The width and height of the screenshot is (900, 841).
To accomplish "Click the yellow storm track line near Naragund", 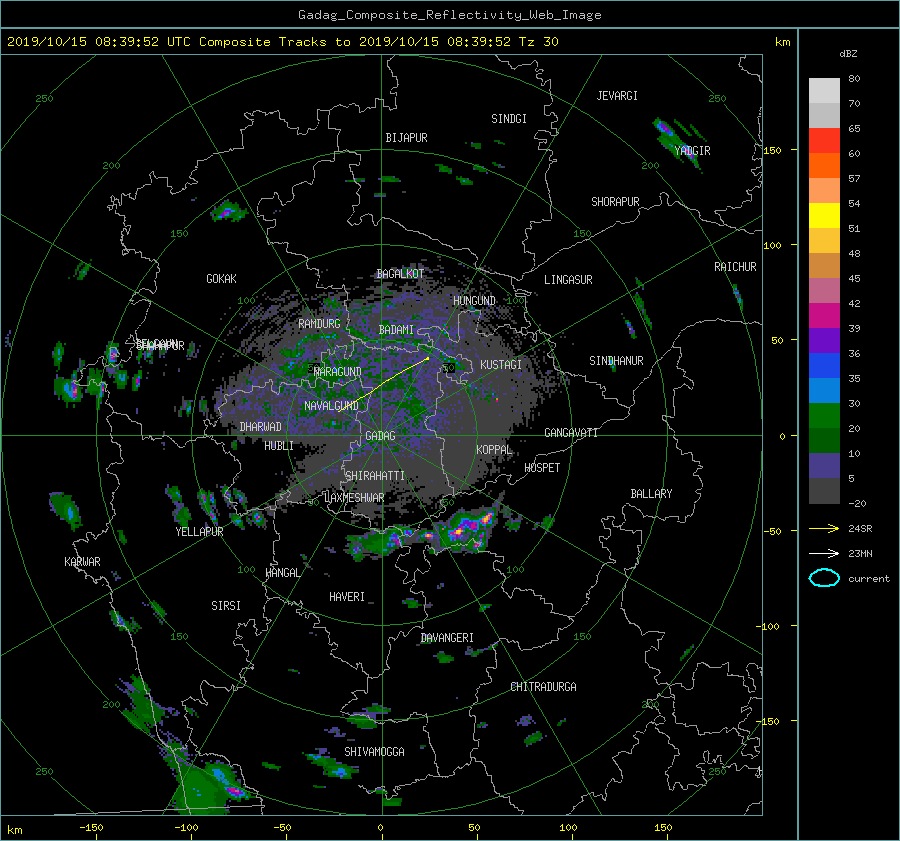I will click(x=383, y=385).
